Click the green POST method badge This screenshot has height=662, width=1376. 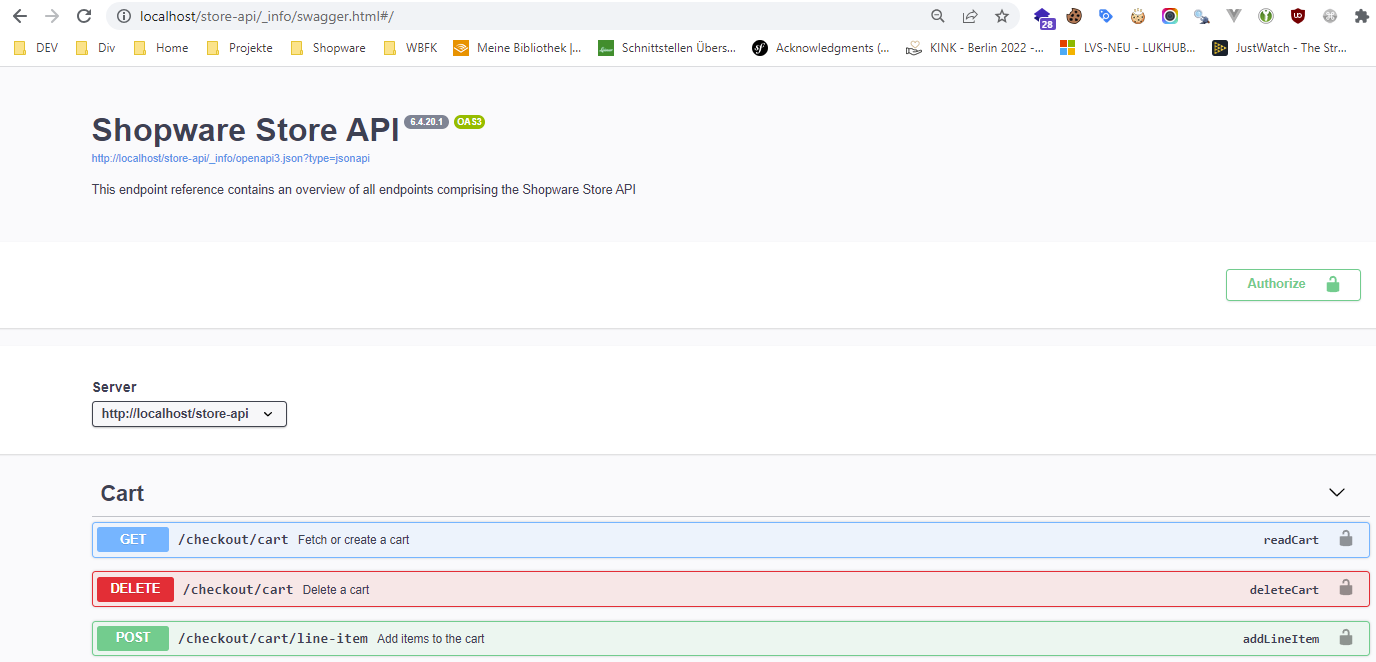pyautogui.click(x=133, y=638)
